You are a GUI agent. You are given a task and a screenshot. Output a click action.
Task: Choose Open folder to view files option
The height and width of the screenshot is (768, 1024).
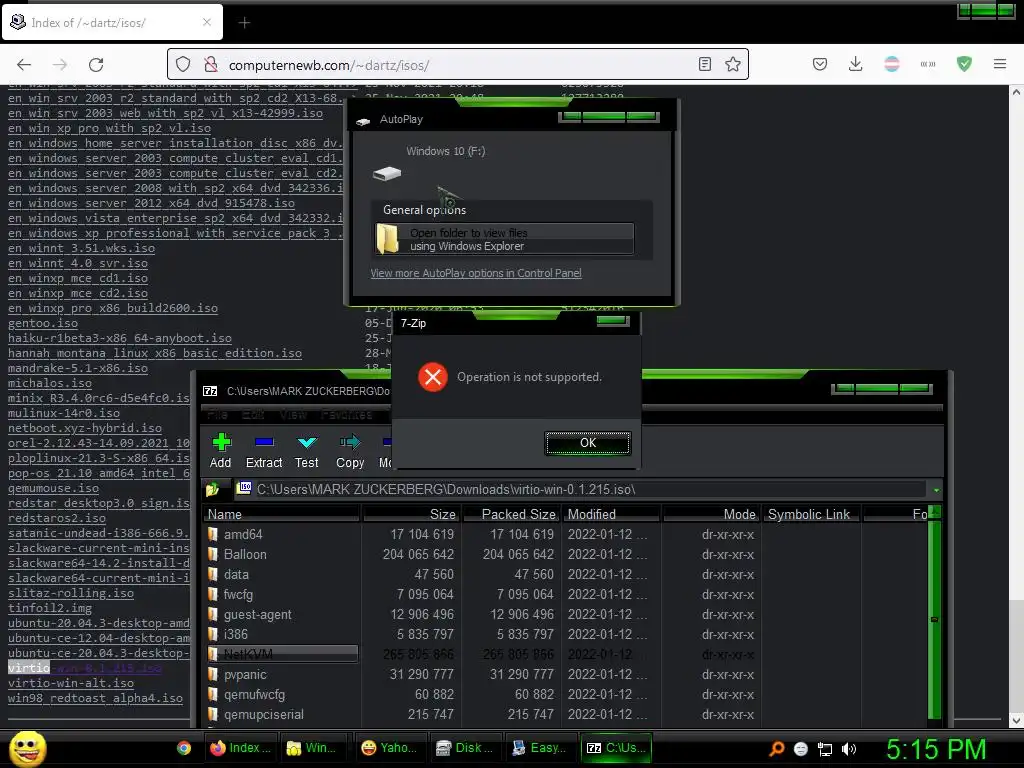[x=504, y=240]
